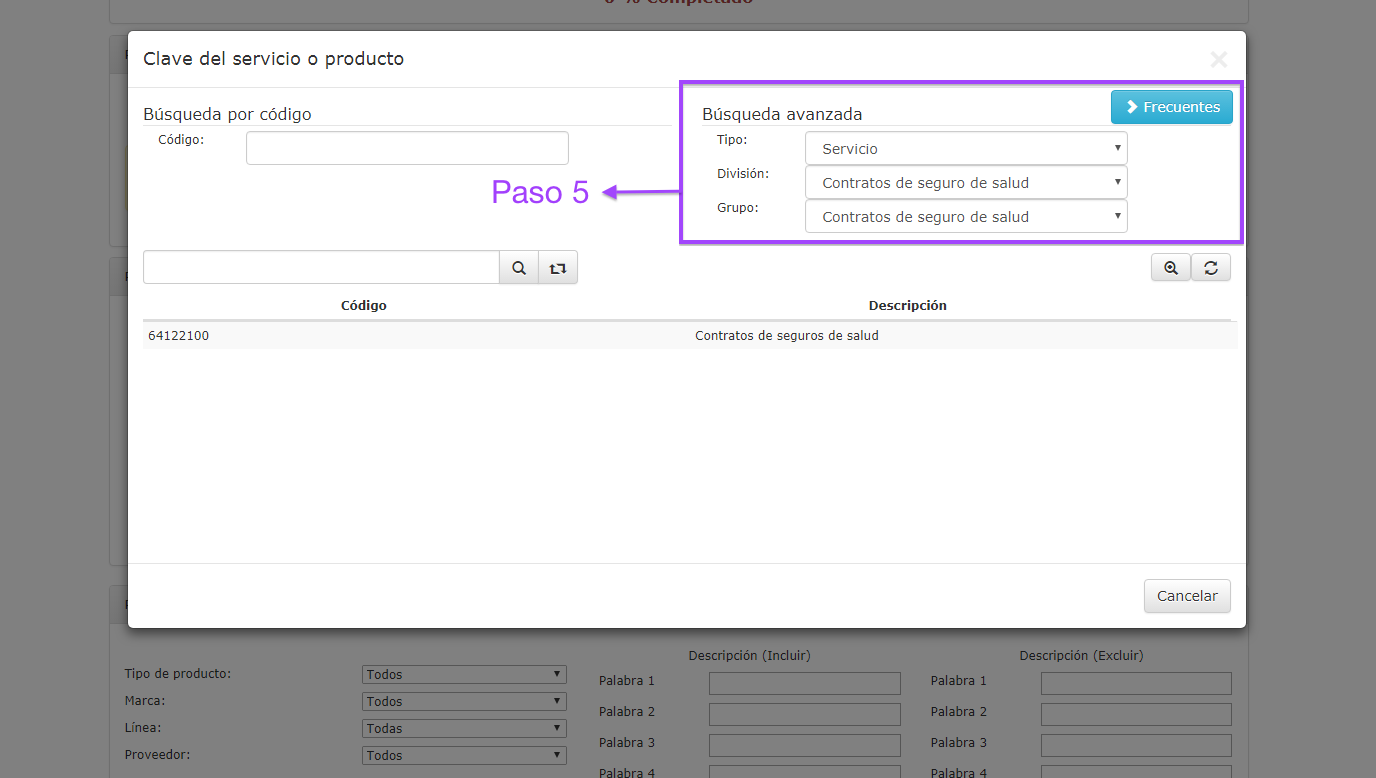Click the Descripción column header

[907, 306]
